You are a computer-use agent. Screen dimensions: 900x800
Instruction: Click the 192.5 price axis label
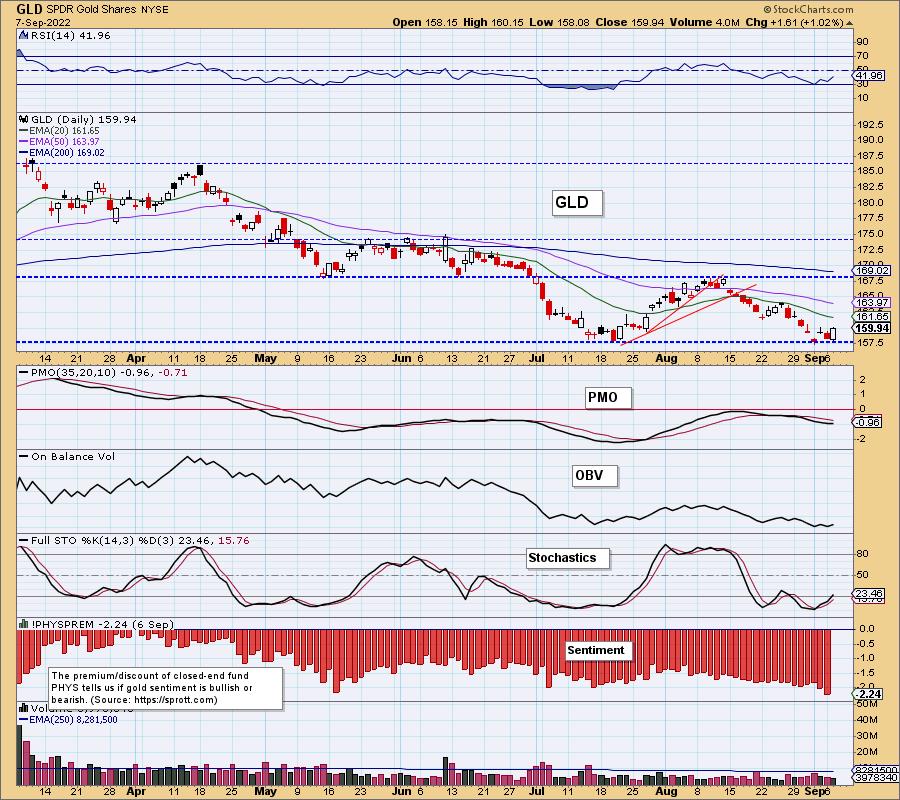[871, 125]
